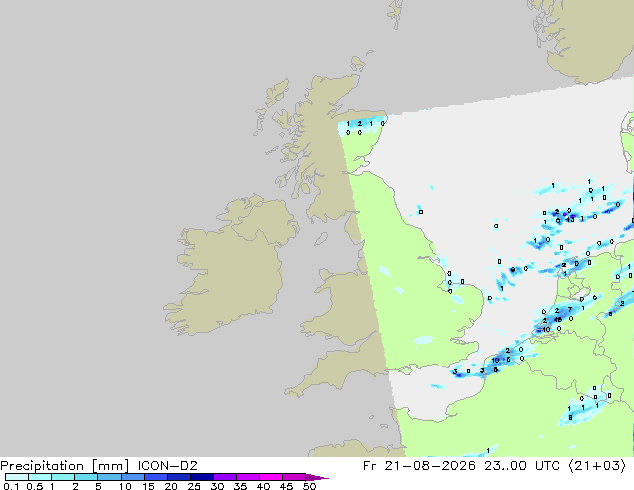This screenshot has height=490, width=634.
Task: Click the 13 mm value in North Sea
Action: coord(570,220)
